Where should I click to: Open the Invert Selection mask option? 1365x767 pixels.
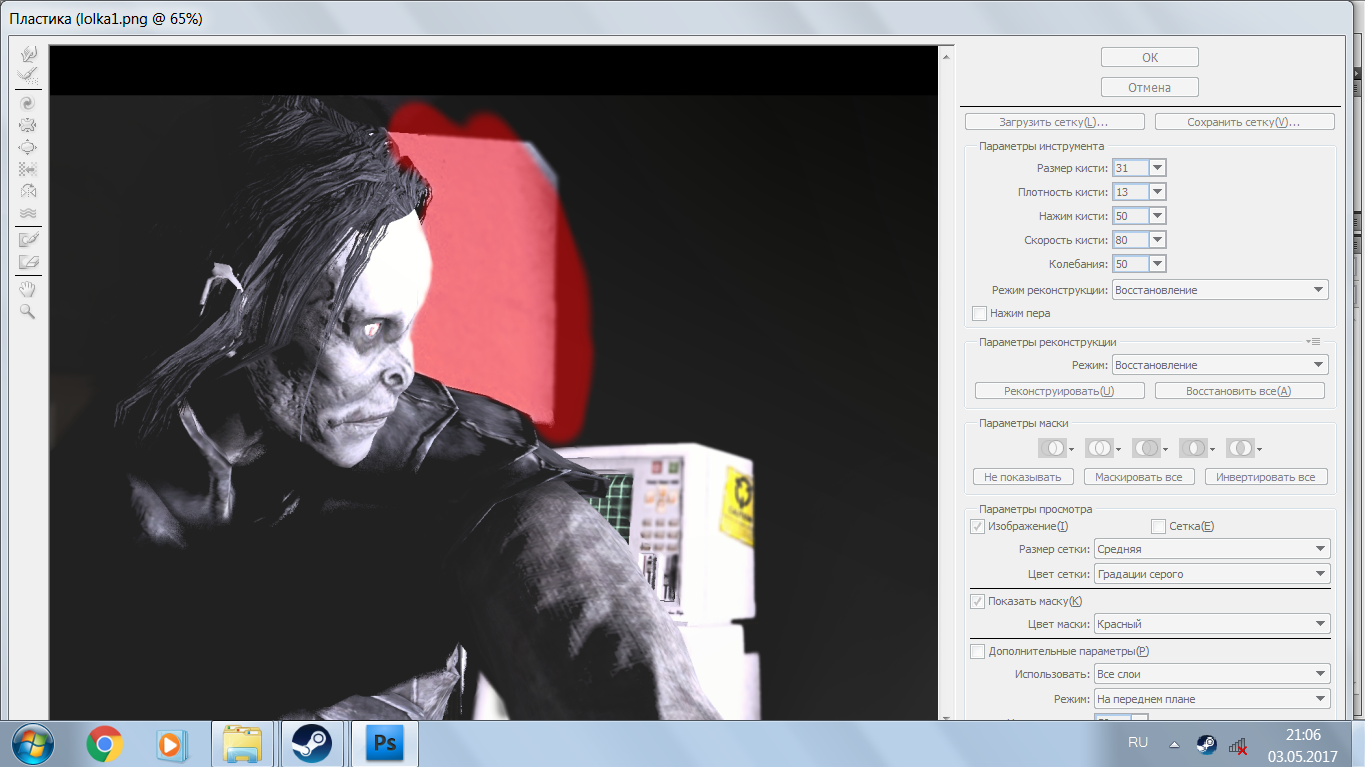[x=1244, y=448]
